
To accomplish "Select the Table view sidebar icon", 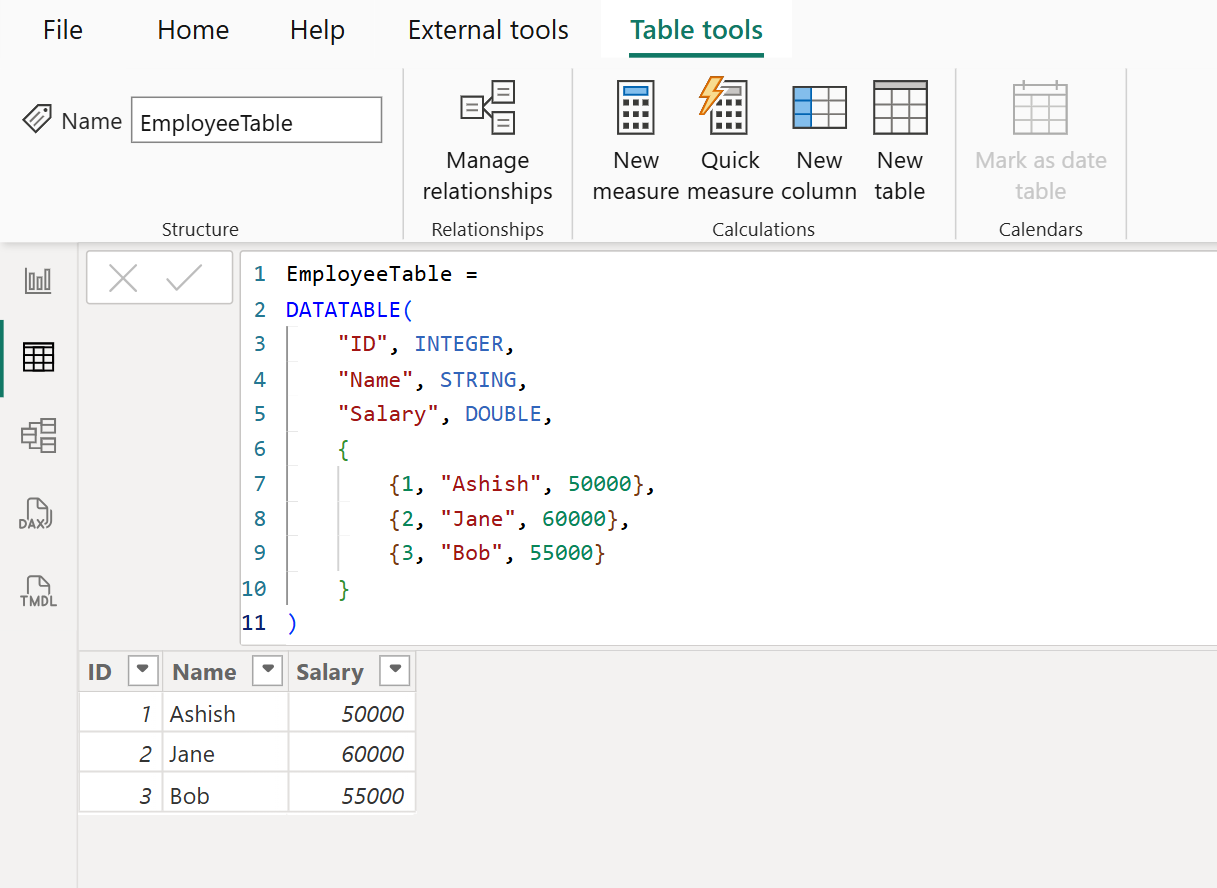I will tap(38, 357).
